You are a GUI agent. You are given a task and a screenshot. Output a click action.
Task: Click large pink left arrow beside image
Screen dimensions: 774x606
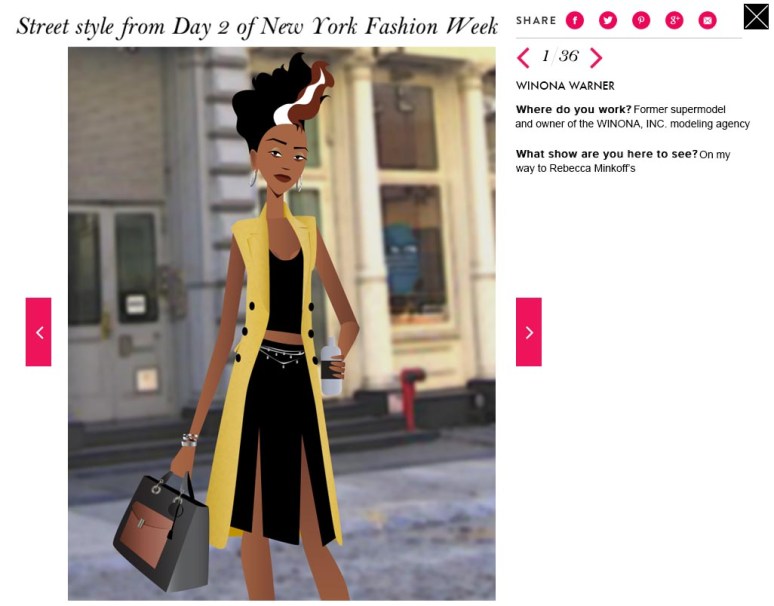coord(39,332)
